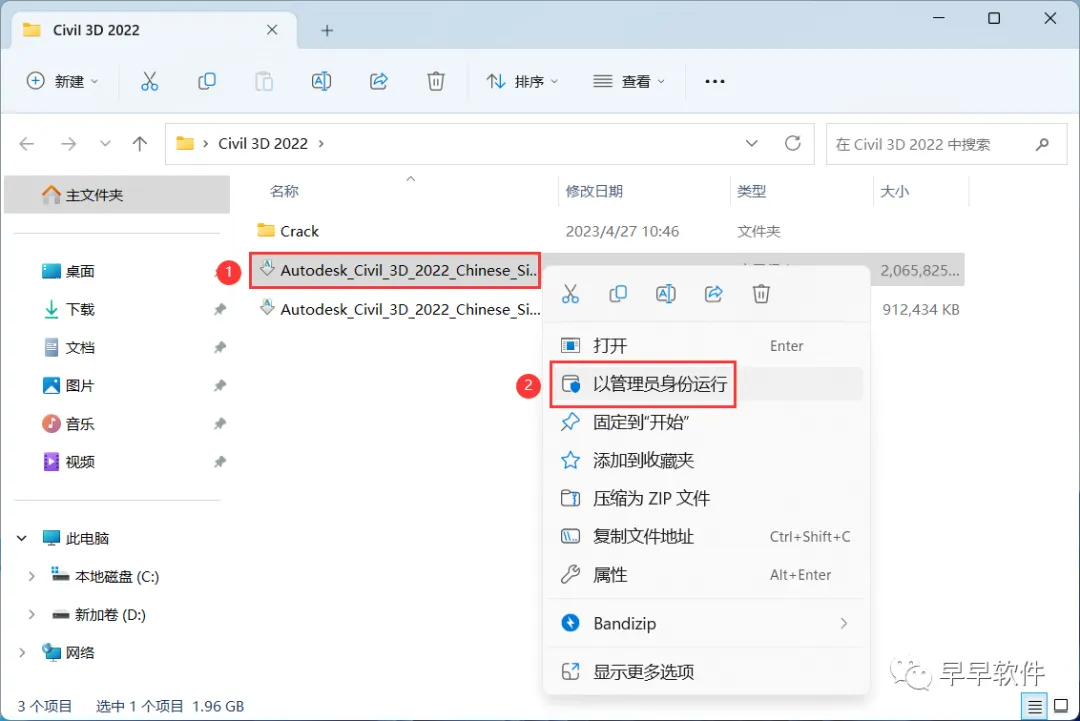Viewport: 1080px width, 721px height.
Task: Choose 复制文件地址 from the context menu
Action: point(706,536)
